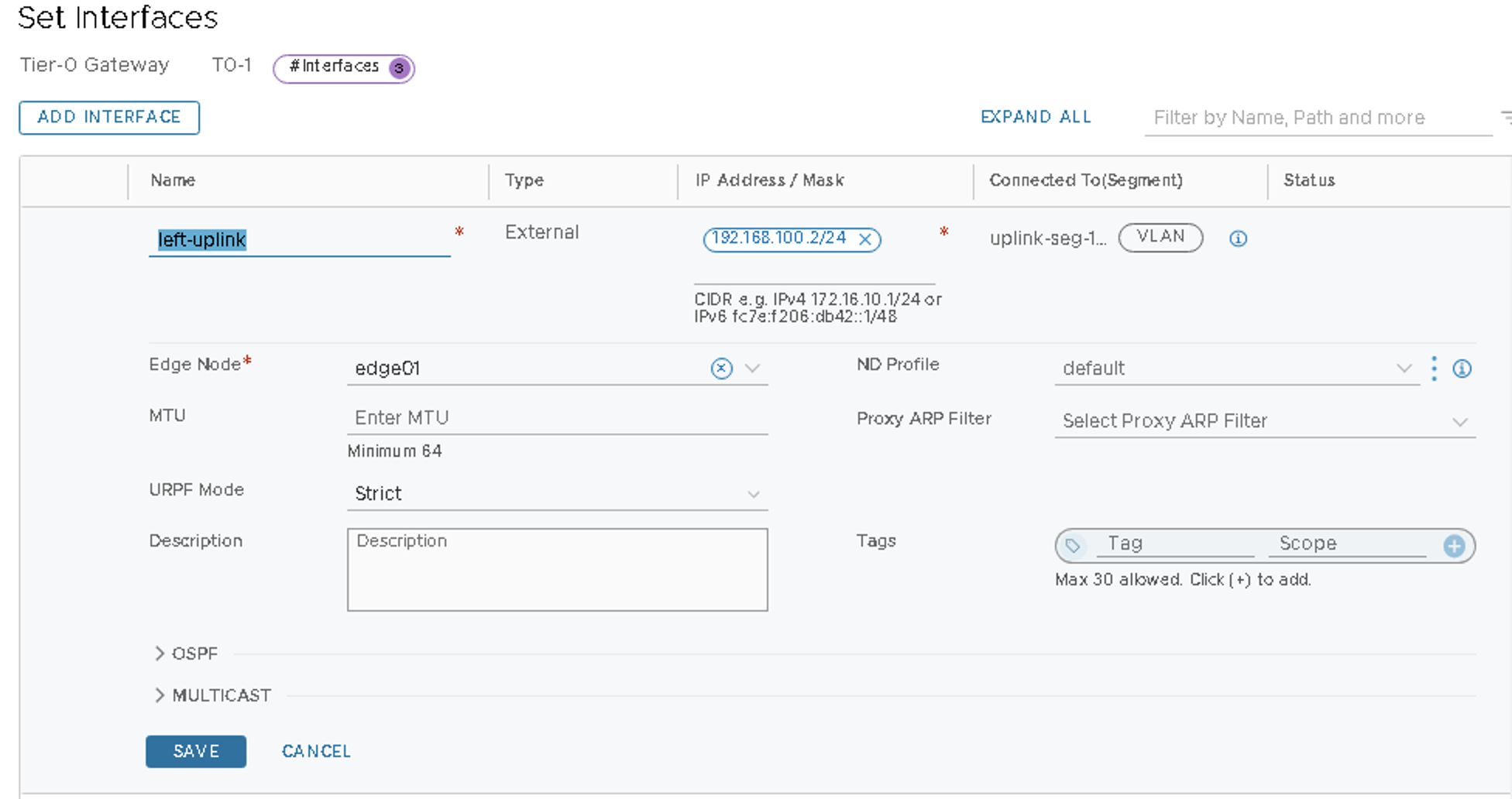Click the CANCEL link
Image resolution: width=1512 pixels, height=799 pixels.
316,751
